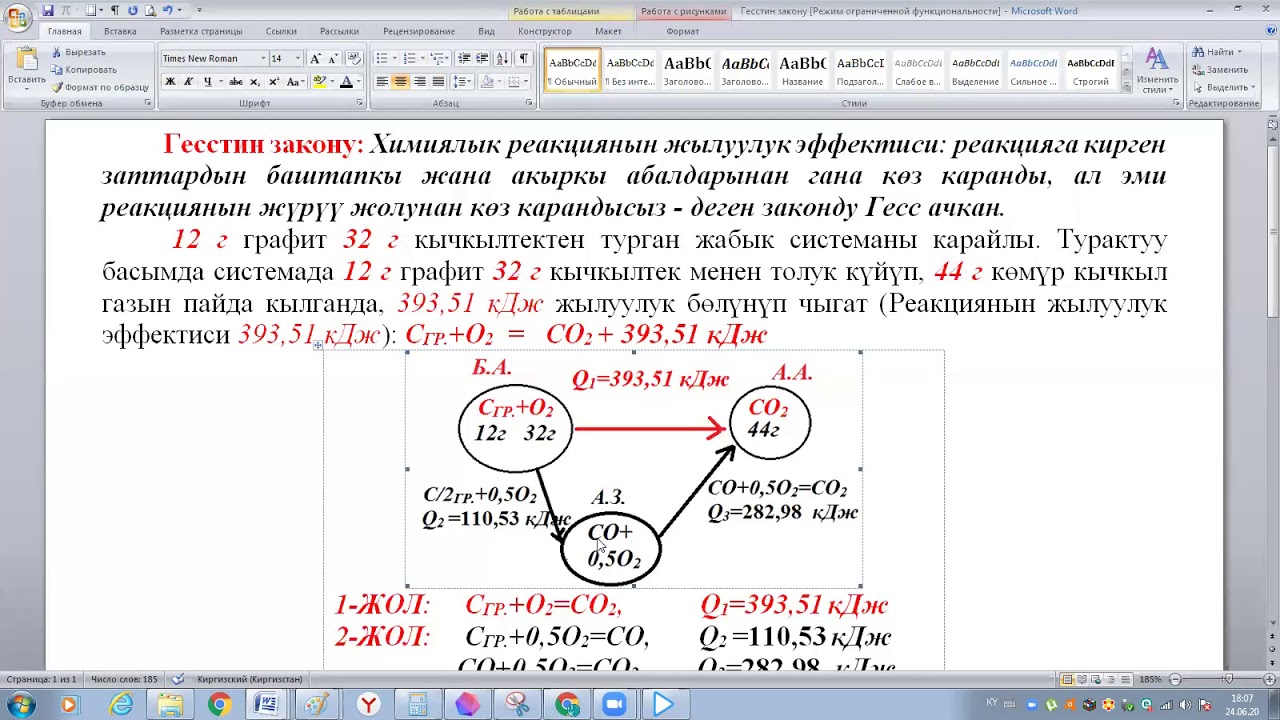1280x720 pixels.
Task: Open the Шрифт dialog launcher
Action: tap(360, 103)
